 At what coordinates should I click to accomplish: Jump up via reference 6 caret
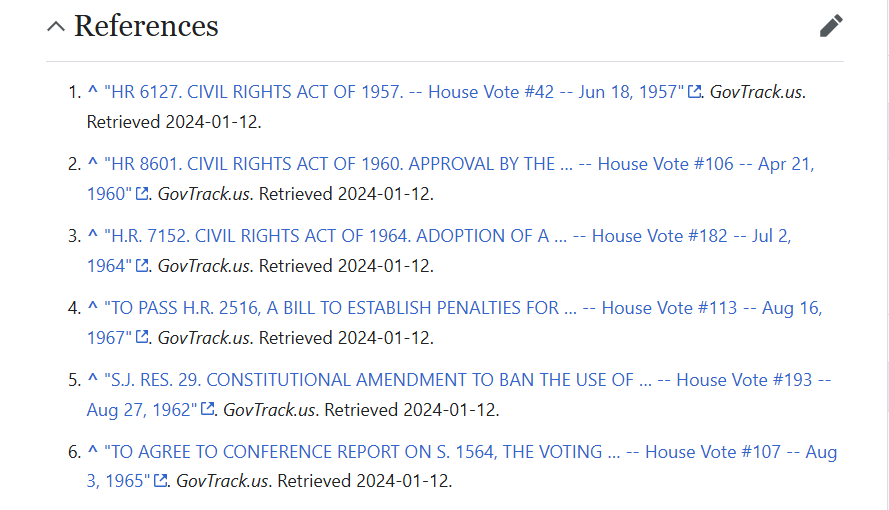point(93,450)
